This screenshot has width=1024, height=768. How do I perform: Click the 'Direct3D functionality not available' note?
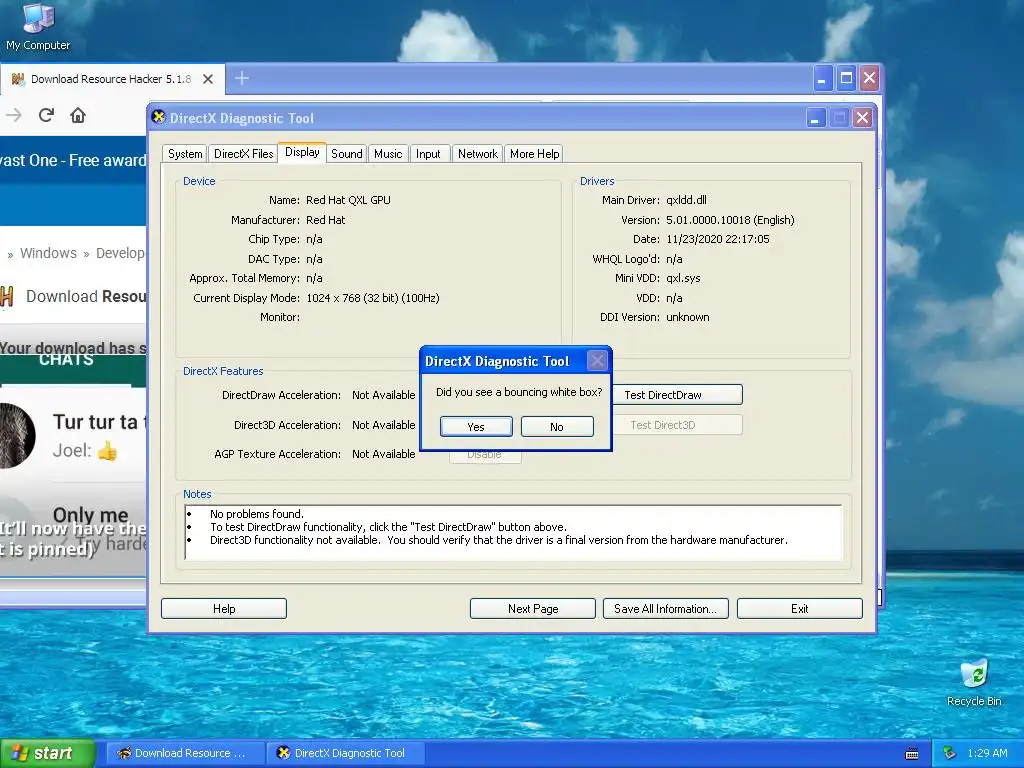coord(499,540)
